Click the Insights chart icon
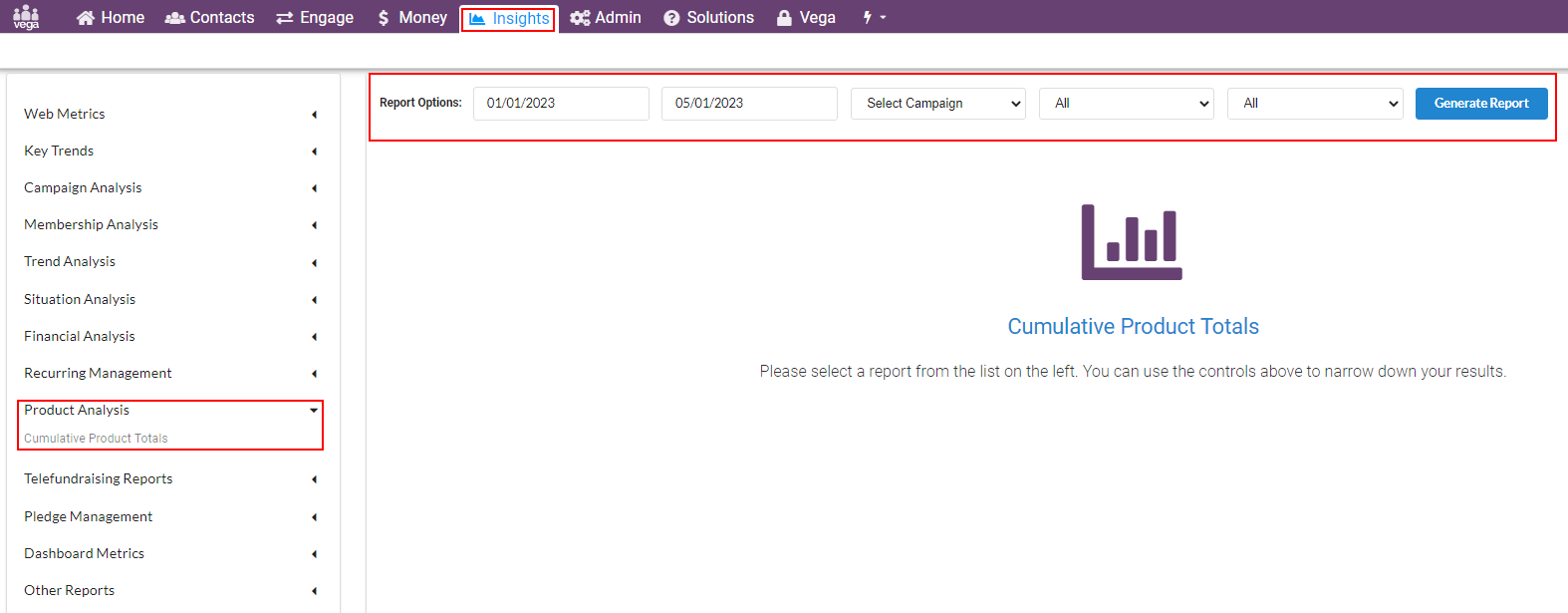 [477, 18]
